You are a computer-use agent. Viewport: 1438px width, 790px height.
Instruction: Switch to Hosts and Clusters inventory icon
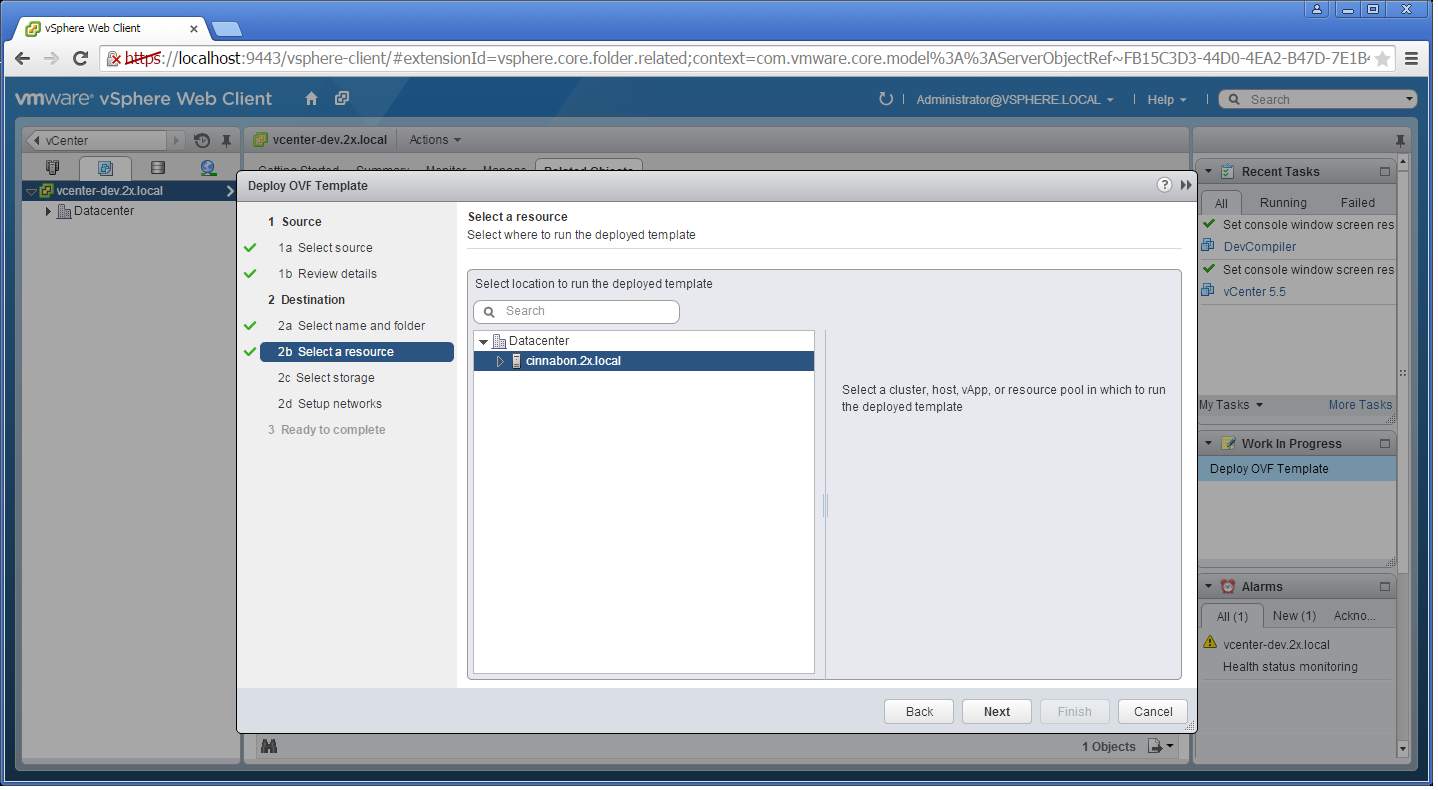tap(53, 168)
